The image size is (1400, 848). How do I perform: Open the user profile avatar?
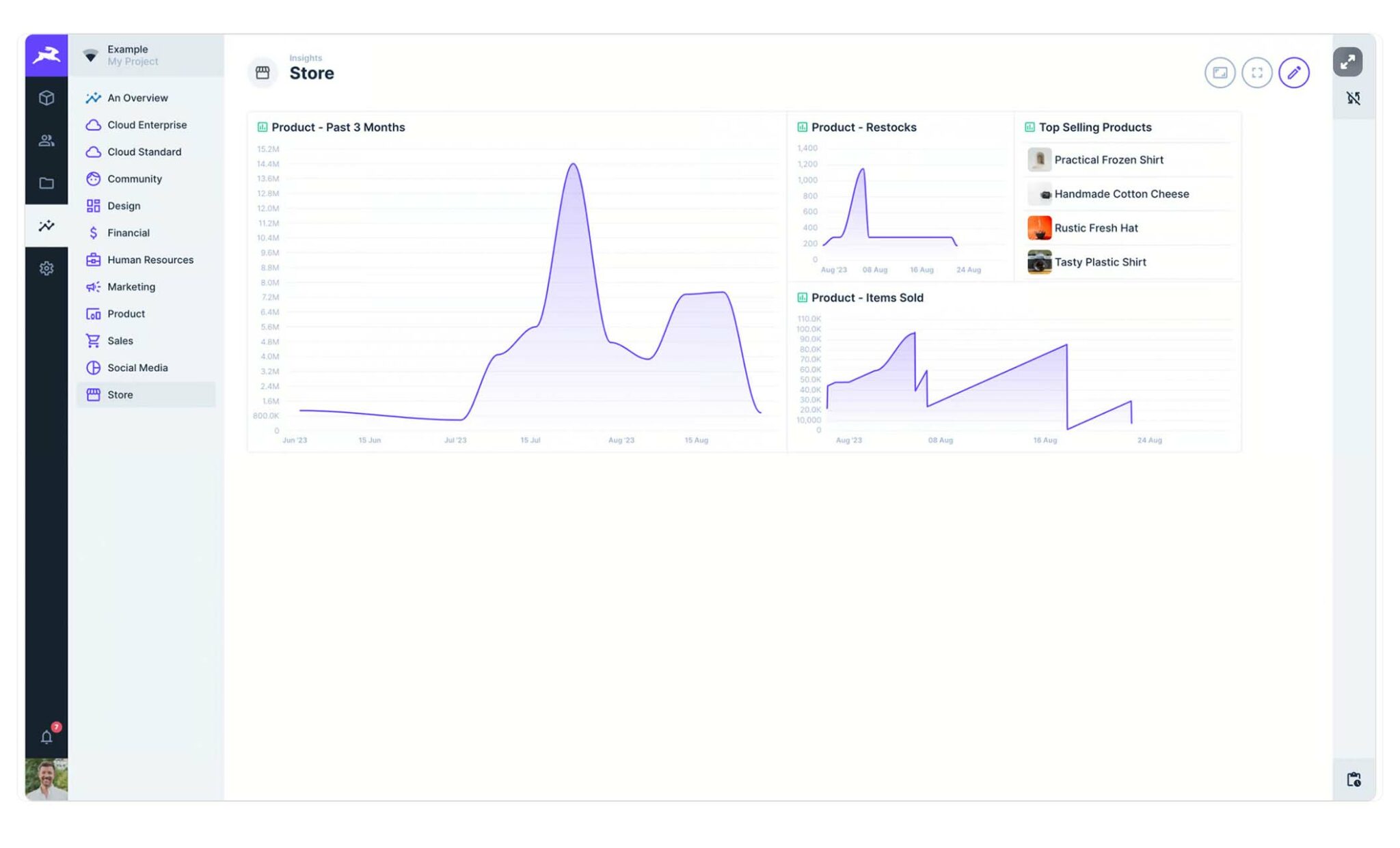click(46, 779)
